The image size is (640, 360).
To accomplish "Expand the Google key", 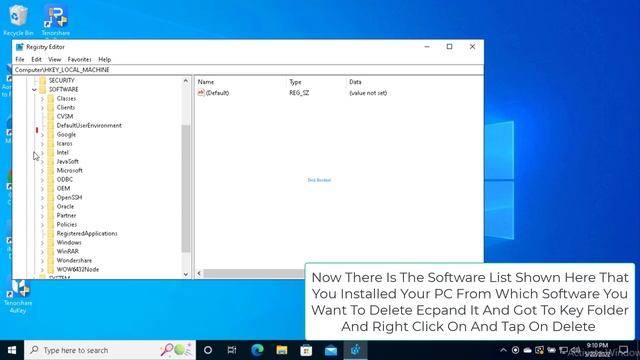I will 42,135.
